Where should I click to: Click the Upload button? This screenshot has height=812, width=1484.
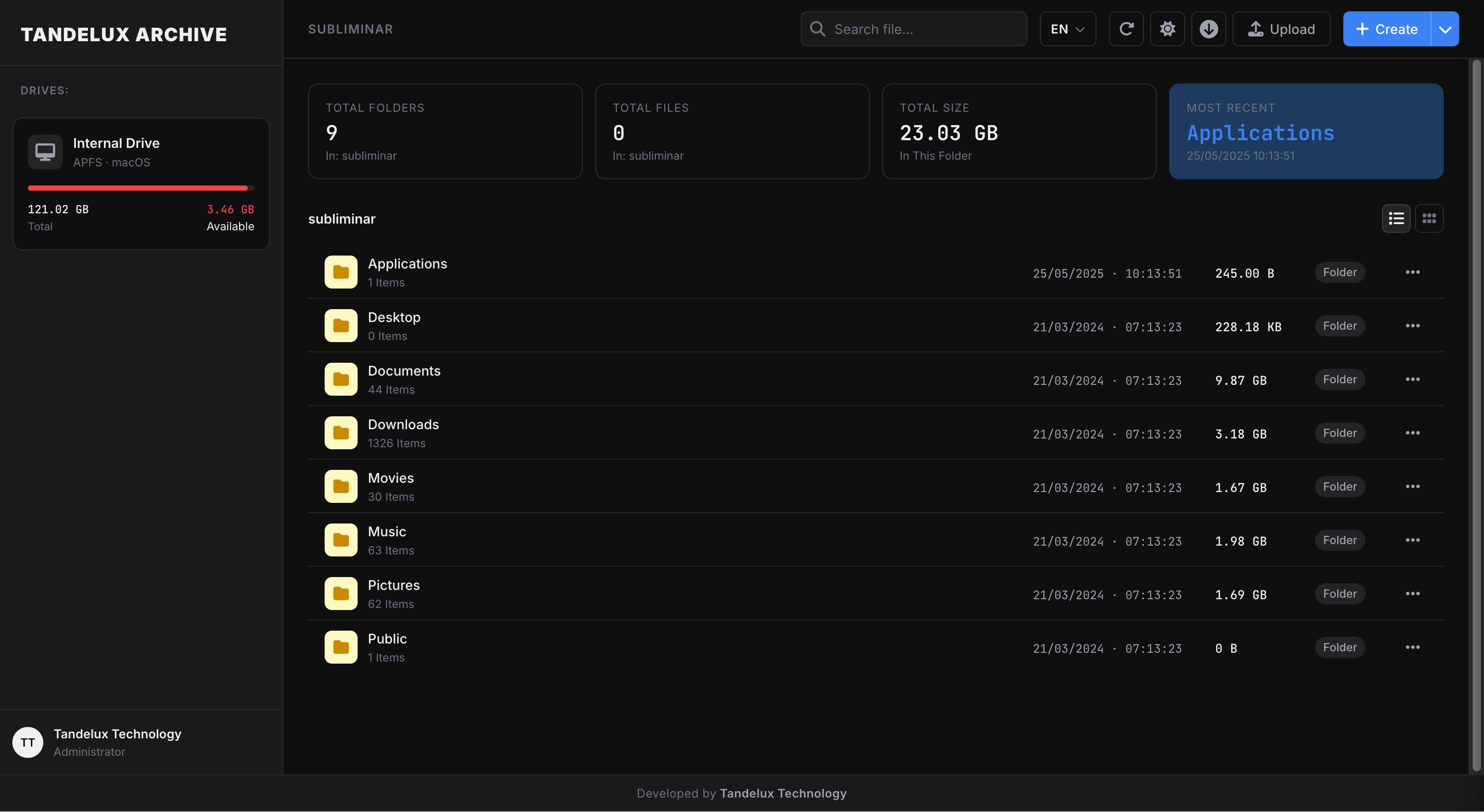coord(1281,29)
